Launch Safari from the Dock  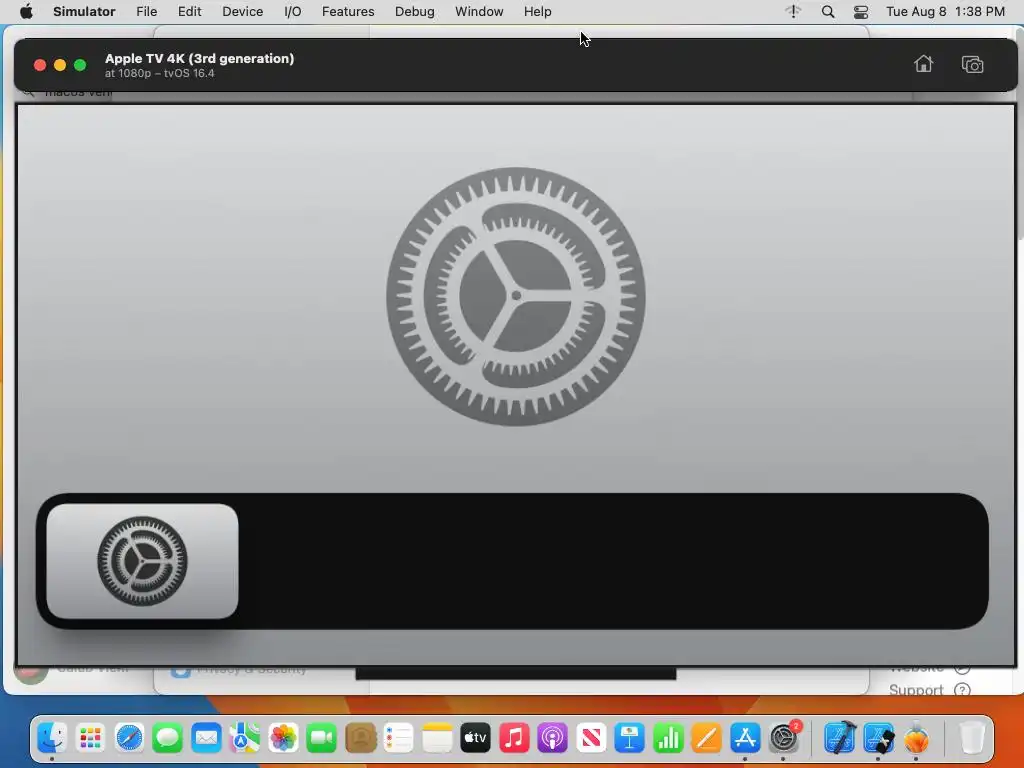[x=129, y=738]
